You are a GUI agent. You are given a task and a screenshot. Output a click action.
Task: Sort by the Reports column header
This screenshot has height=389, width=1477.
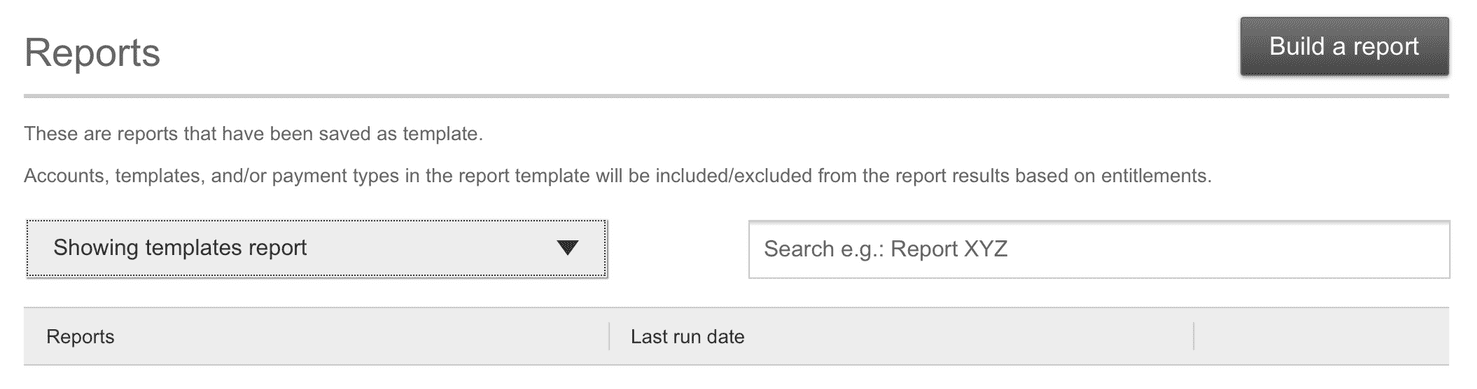click(80, 337)
